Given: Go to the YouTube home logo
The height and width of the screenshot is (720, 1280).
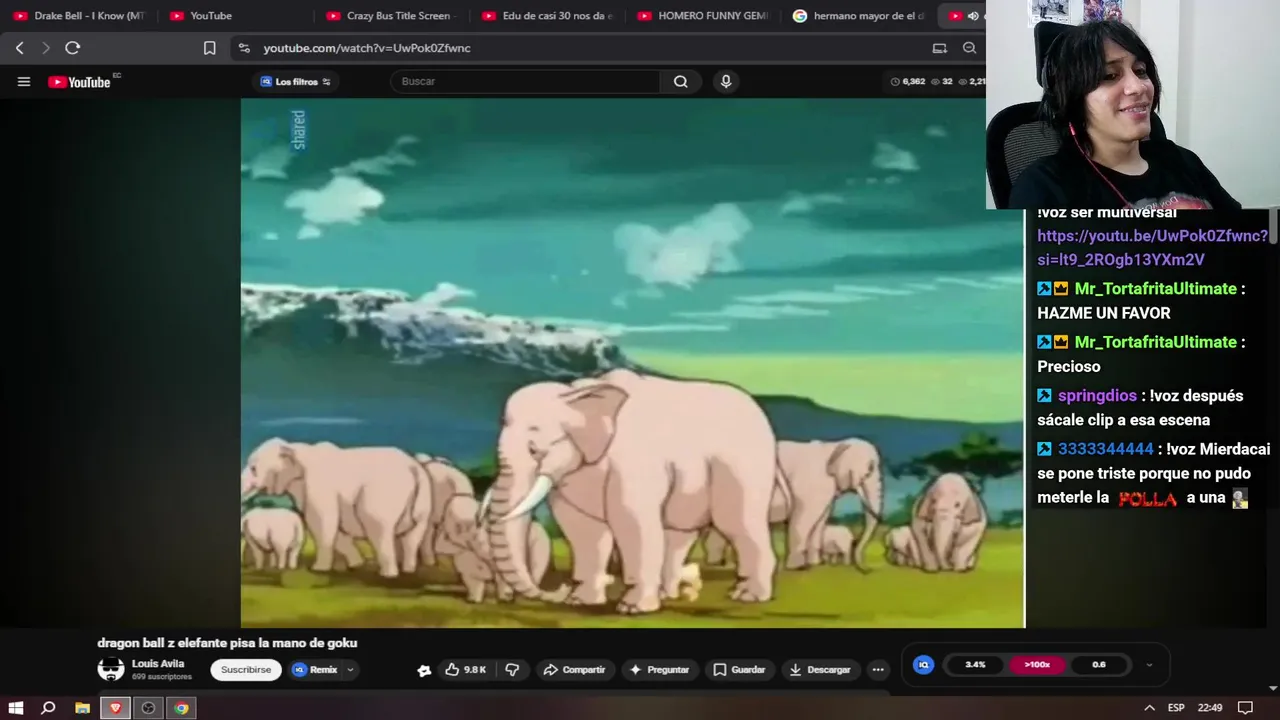Looking at the screenshot, I should coord(80,82).
